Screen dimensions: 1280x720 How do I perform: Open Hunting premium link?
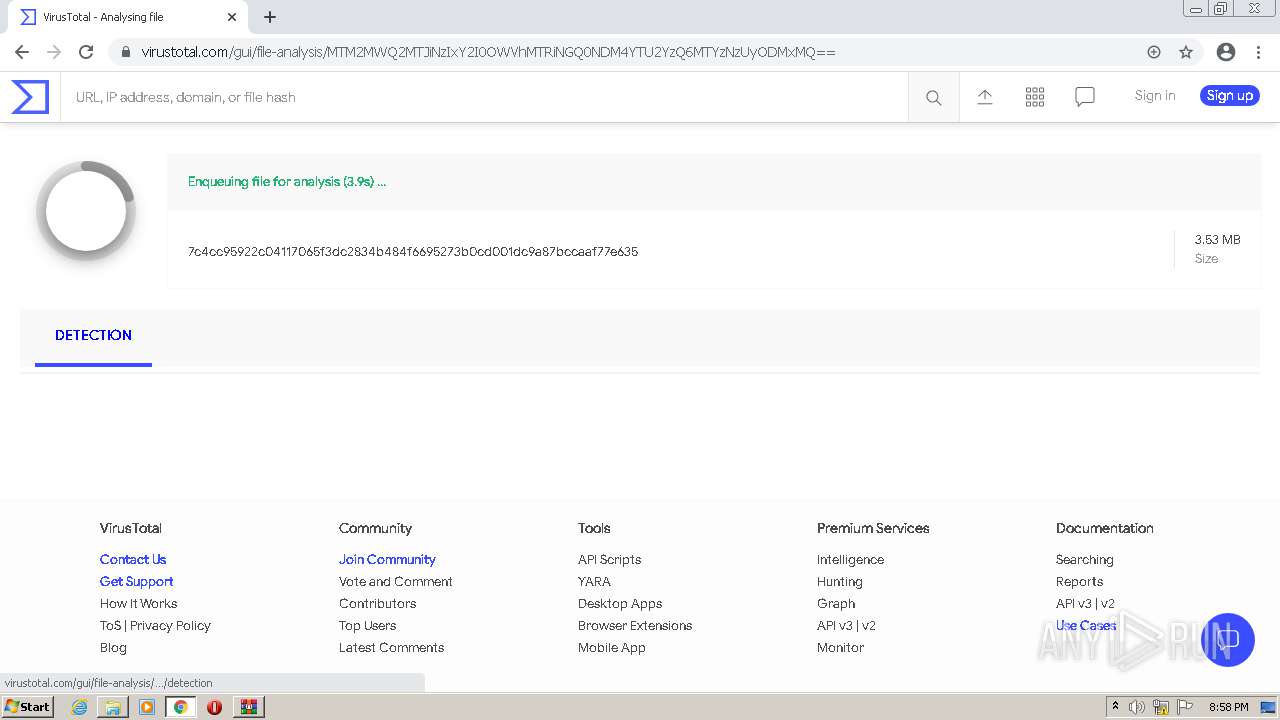839,581
